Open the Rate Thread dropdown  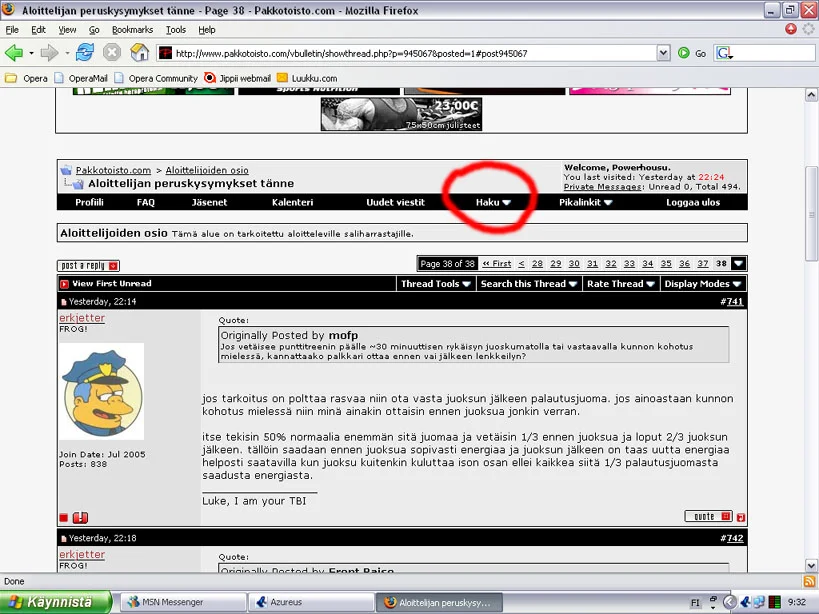coord(620,284)
